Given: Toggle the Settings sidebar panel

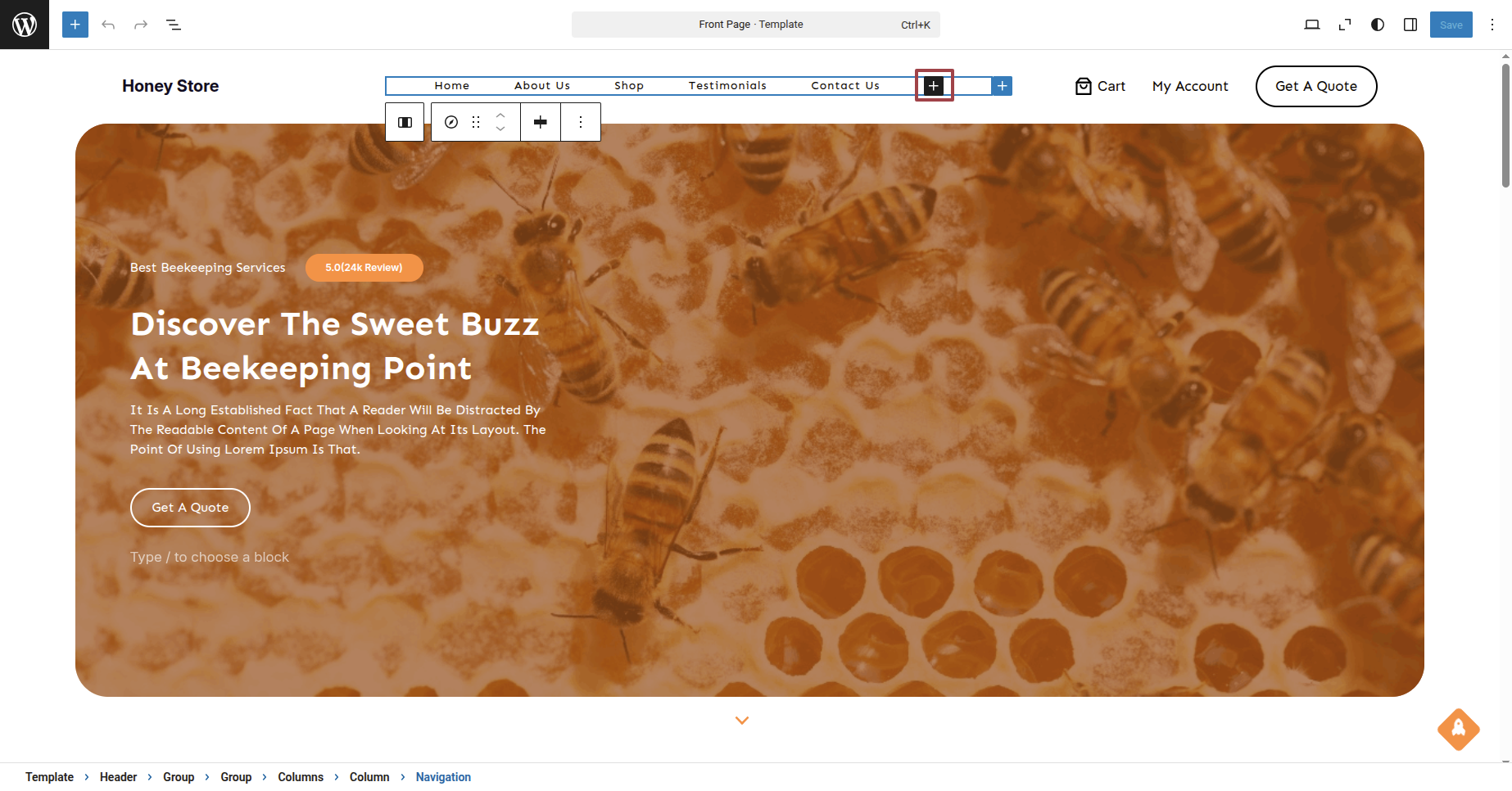Looking at the screenshot, I should coord(1410,25).
